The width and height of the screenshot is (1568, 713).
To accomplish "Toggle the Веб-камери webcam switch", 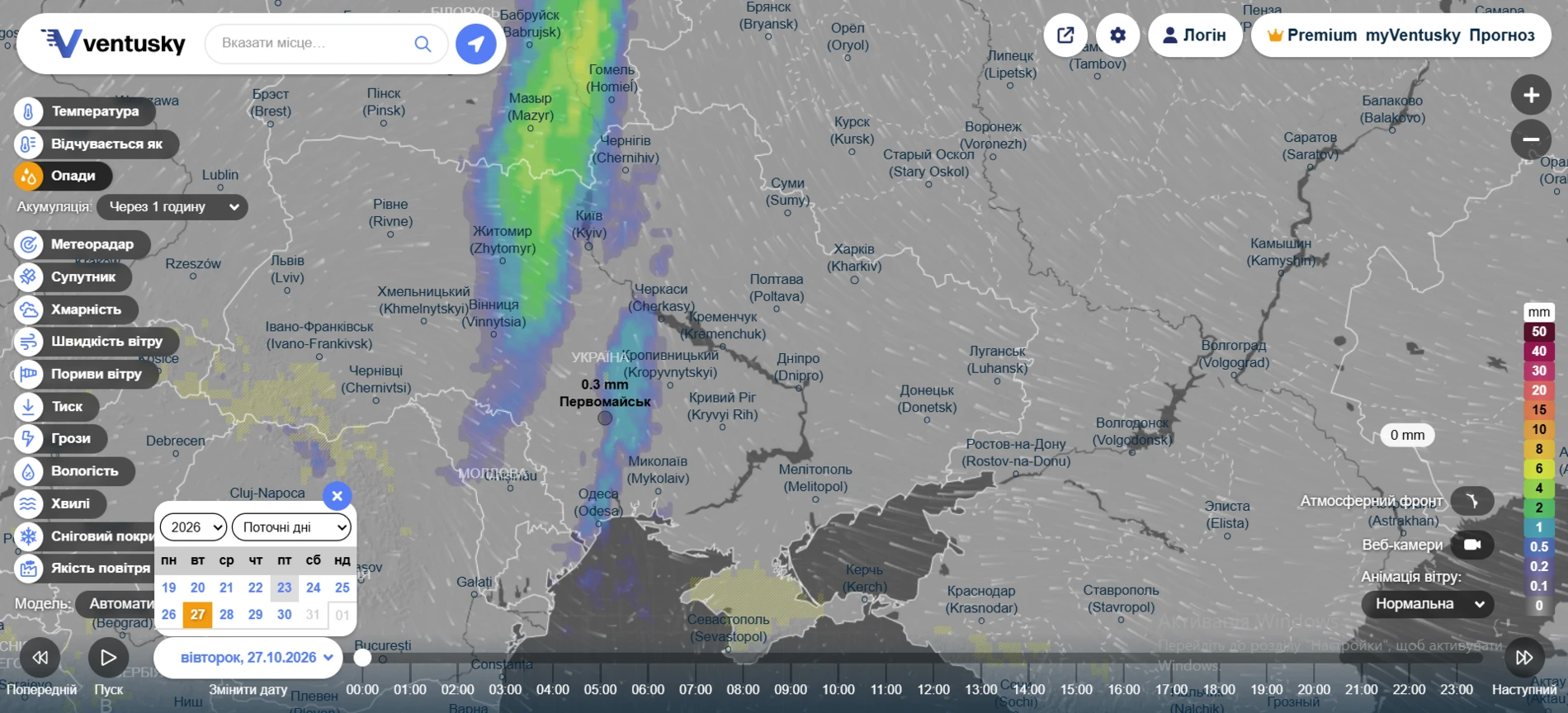I will 1472,545.
